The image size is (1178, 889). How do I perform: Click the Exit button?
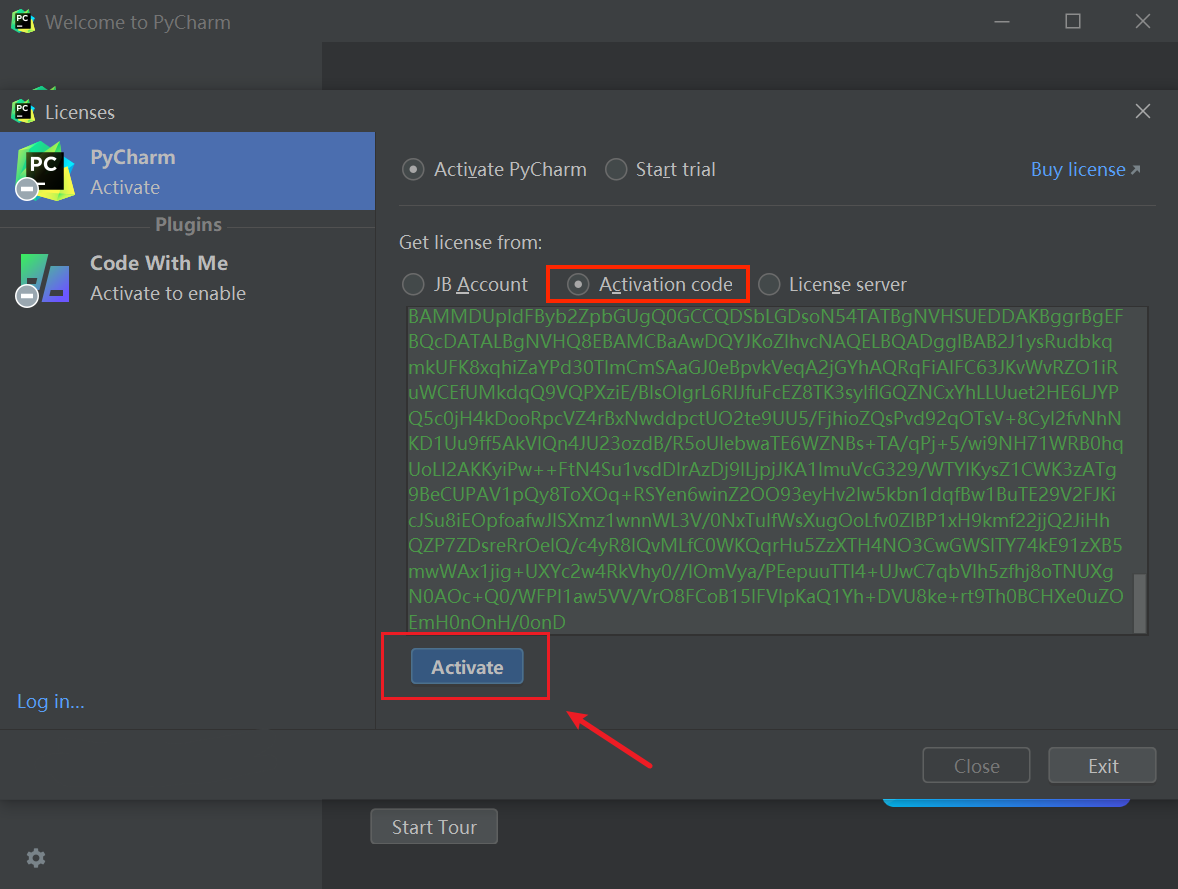click(1102, 765)
